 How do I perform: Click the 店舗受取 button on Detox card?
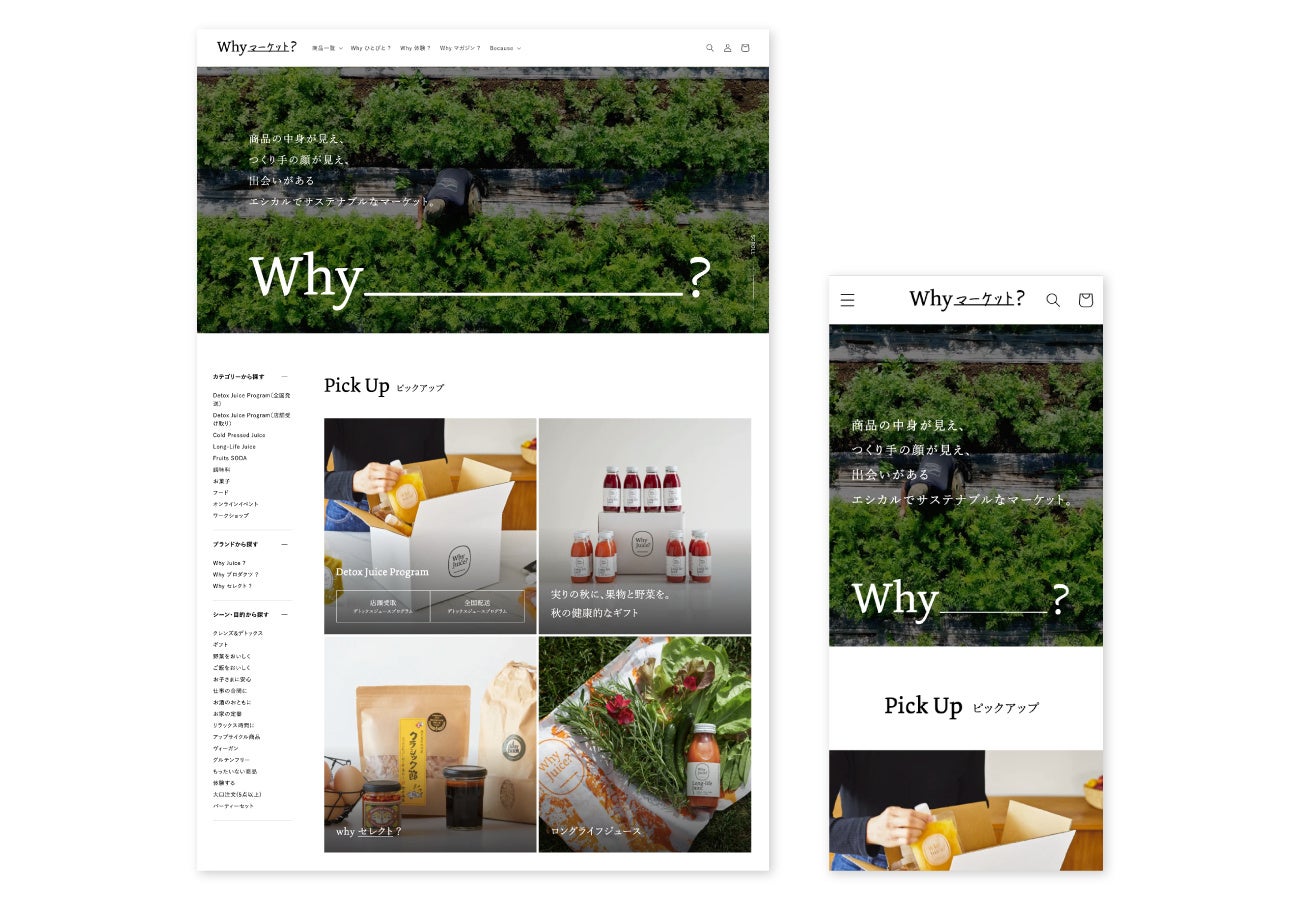coord(383,606)
